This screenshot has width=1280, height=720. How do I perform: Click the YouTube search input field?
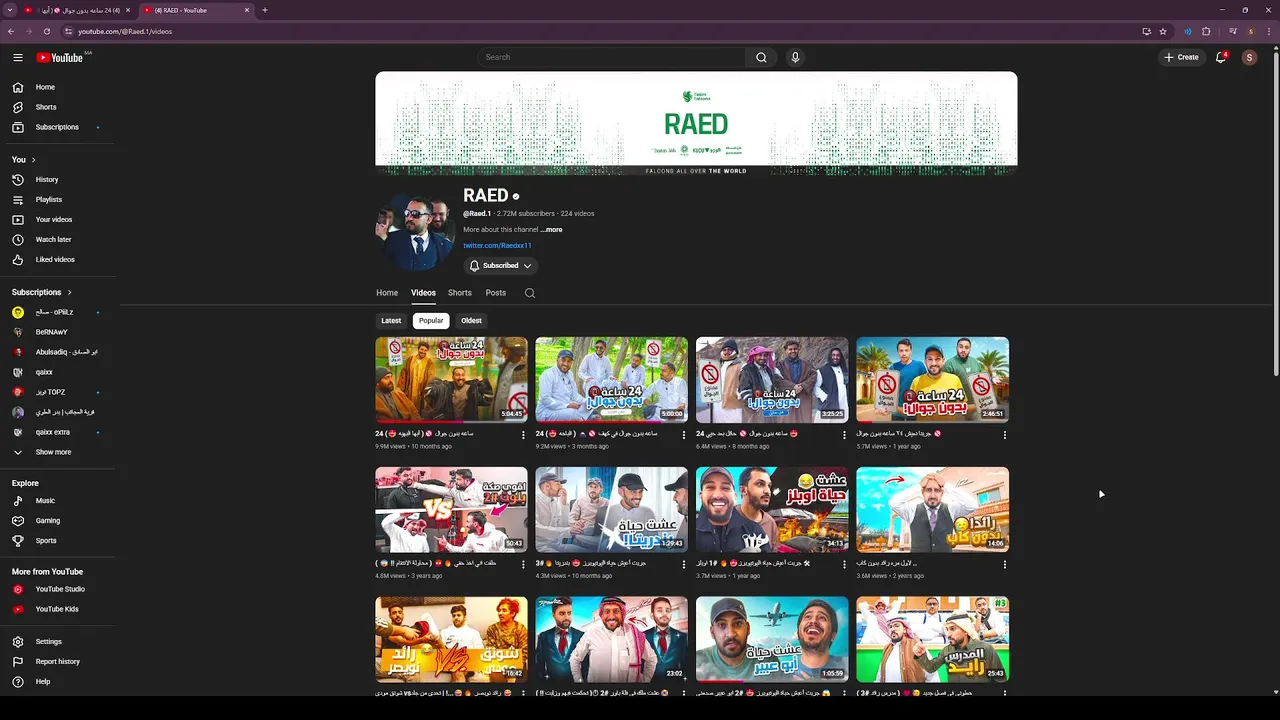612,57
